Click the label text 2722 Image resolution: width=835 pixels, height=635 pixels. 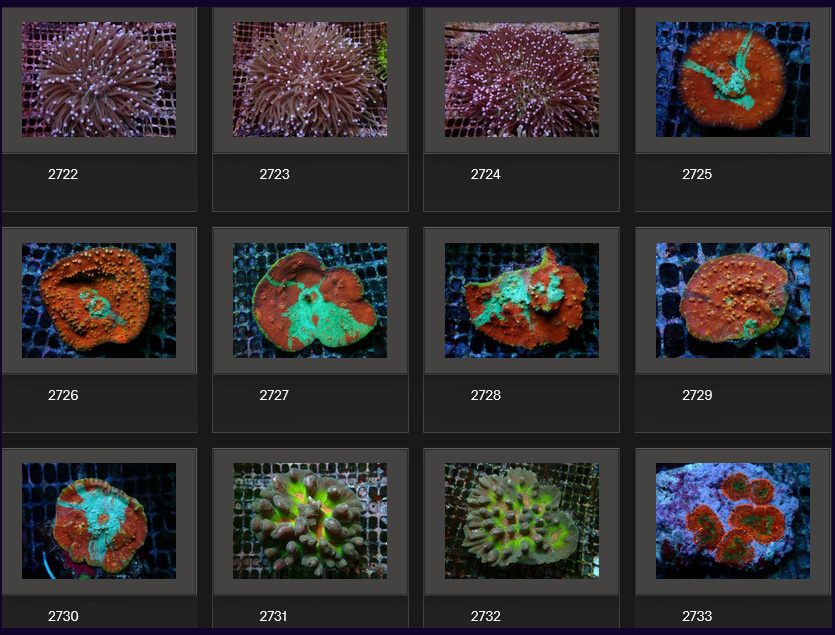click(x=63, y=174)
